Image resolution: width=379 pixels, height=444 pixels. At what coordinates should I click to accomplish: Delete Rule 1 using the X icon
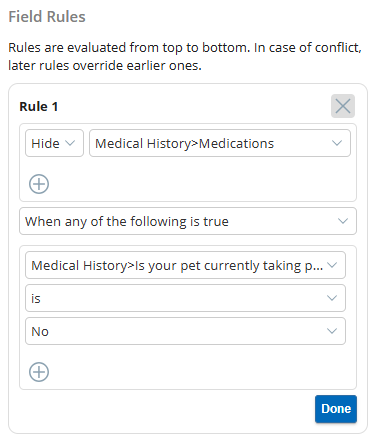[x=343, y=106]
